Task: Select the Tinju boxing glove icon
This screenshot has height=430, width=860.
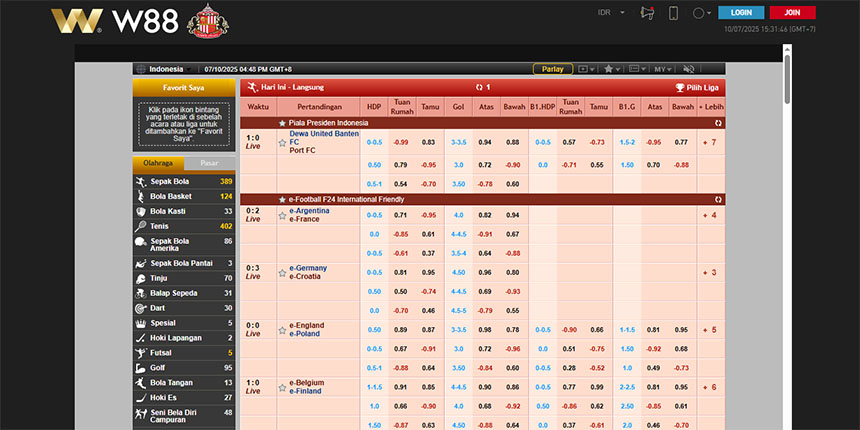Action: 141,278
